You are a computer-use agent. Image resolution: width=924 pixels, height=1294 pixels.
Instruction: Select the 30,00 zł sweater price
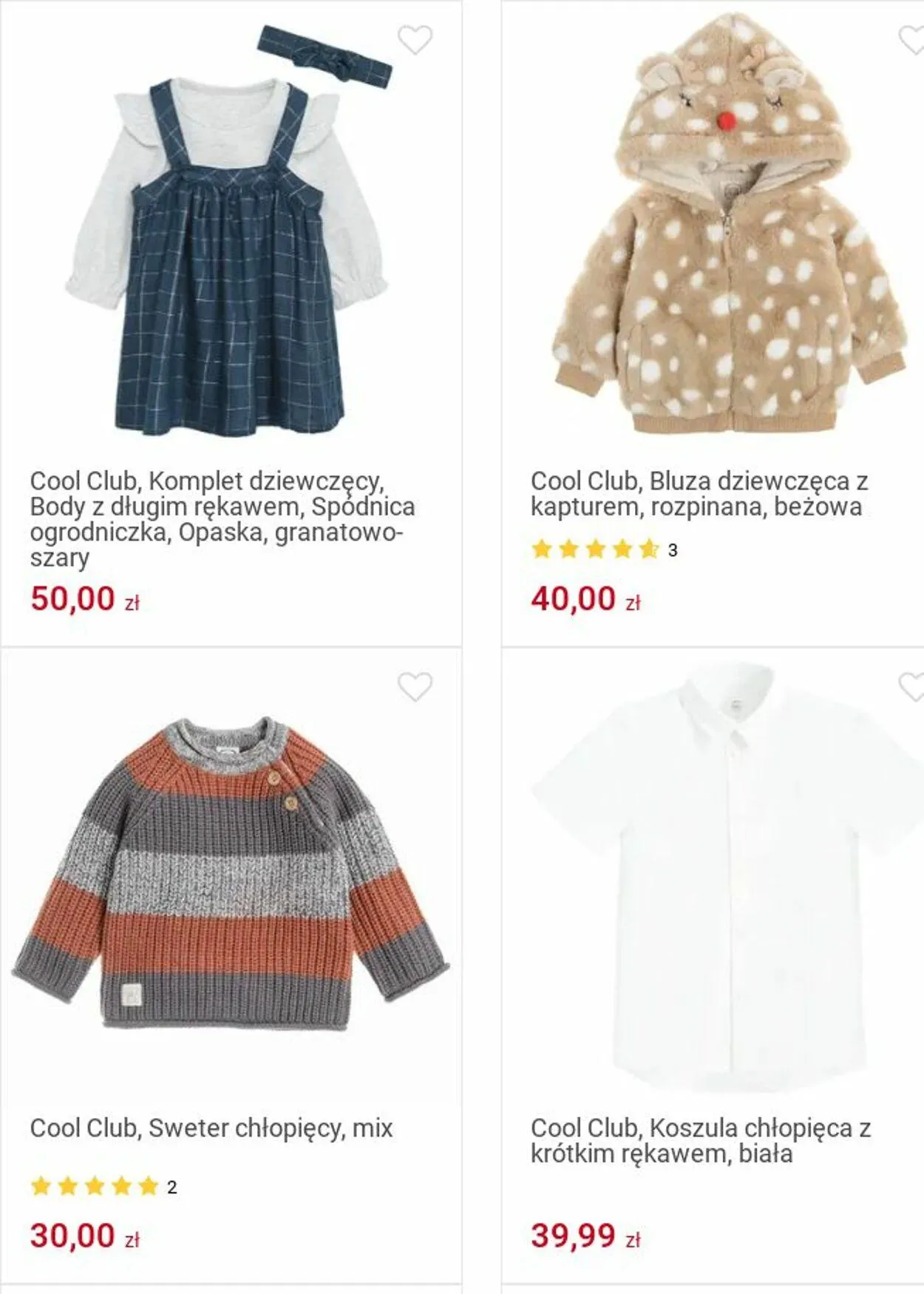pyautogui.click(x=85, y=1236)
